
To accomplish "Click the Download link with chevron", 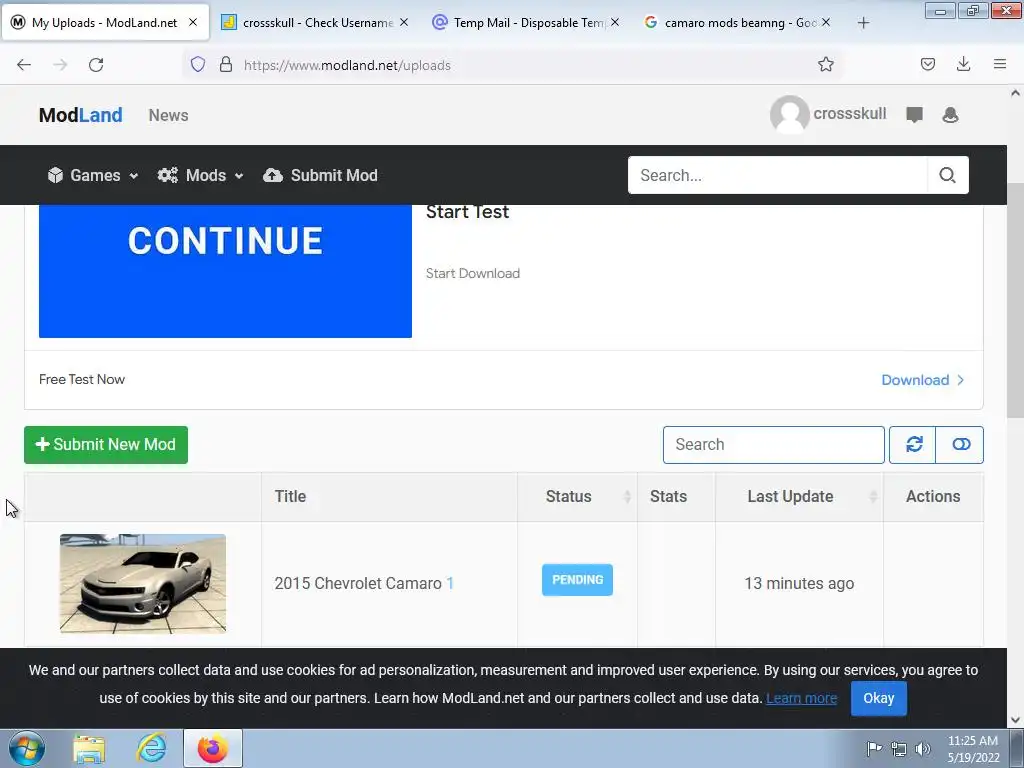I will point(922,380).
